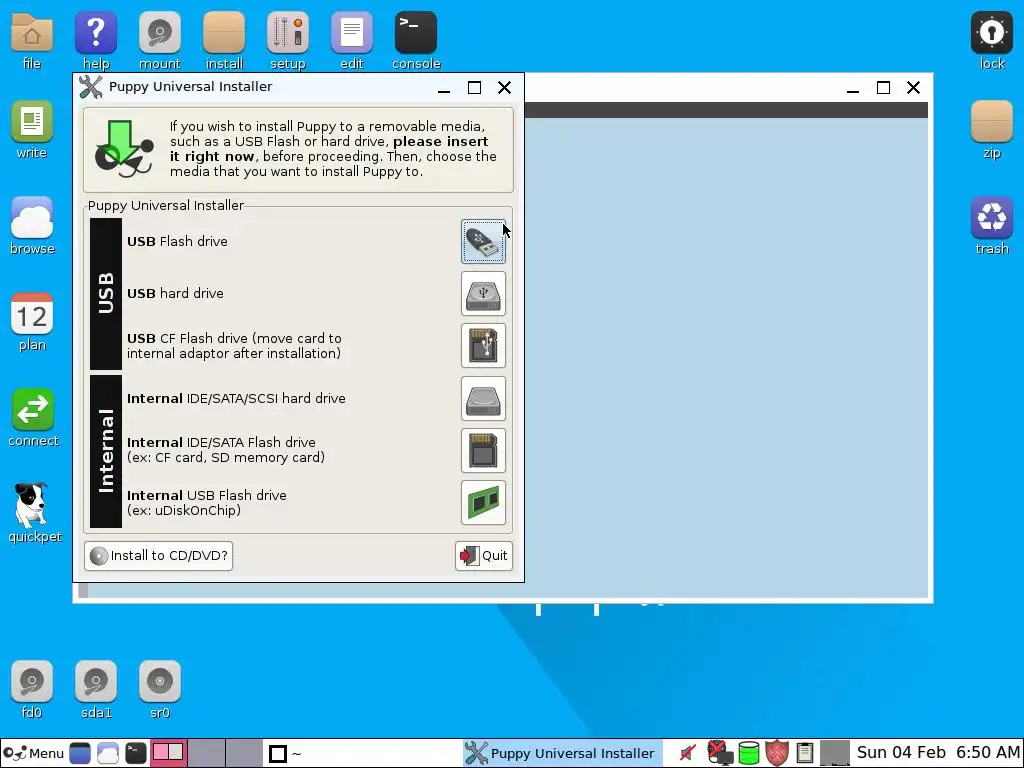This screenshot has height=768, width=1024.
Task: Open the network status tray icon
Action: coord(720,753)
